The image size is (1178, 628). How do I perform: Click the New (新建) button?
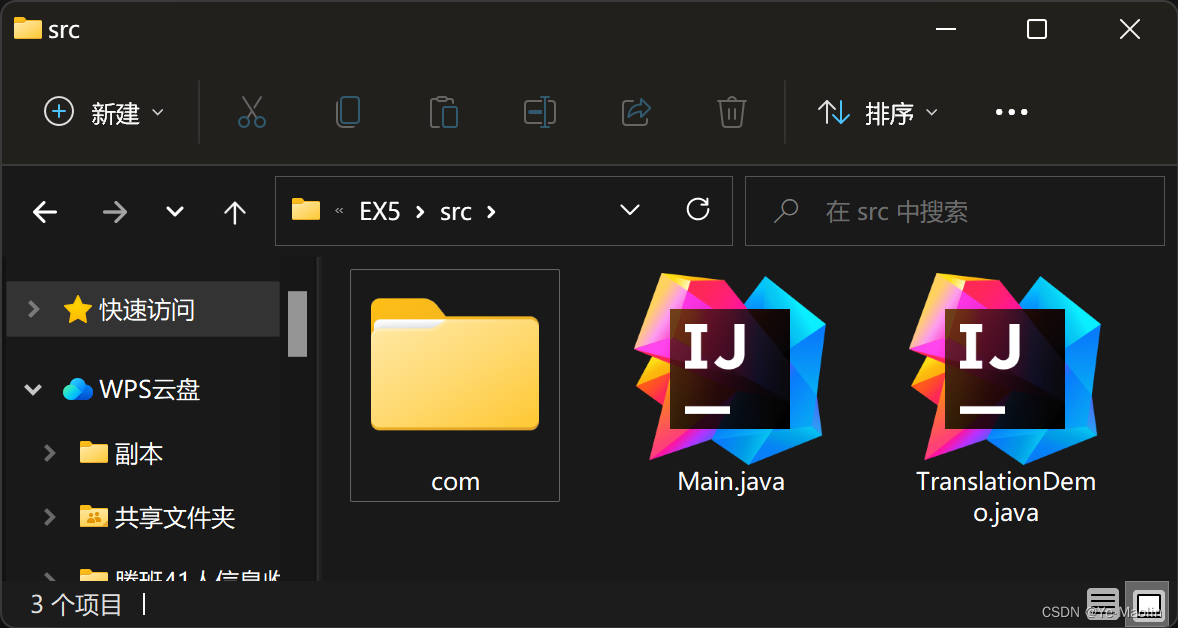coord(104,113)
